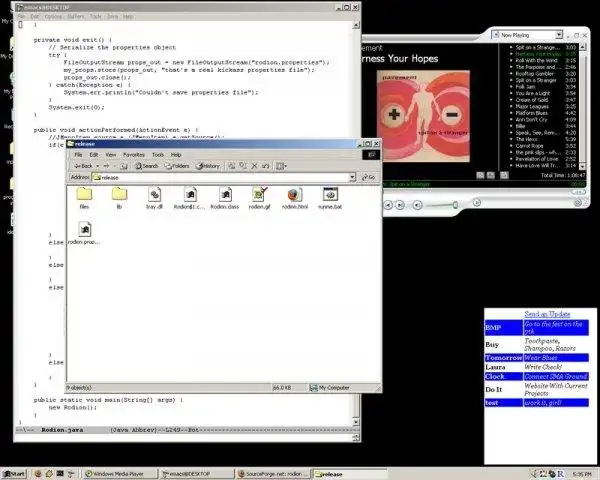Click the playlist scrollbar down arrow in Media Player
The width and height of the screenshot is (600, 480).
pyautogui.click(x=582, y=166)
